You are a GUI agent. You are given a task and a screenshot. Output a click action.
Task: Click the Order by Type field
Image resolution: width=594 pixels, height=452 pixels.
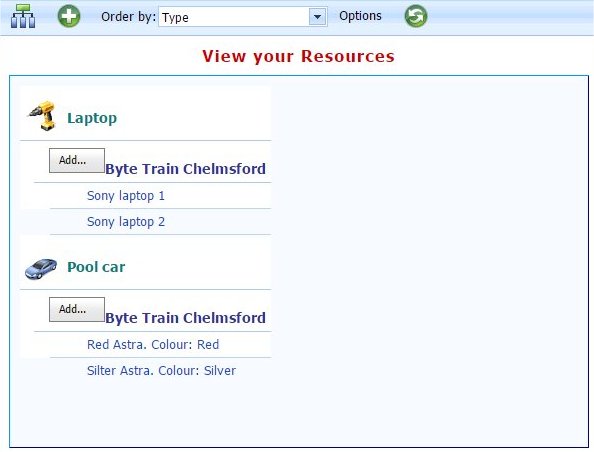(x=242, y=17)
